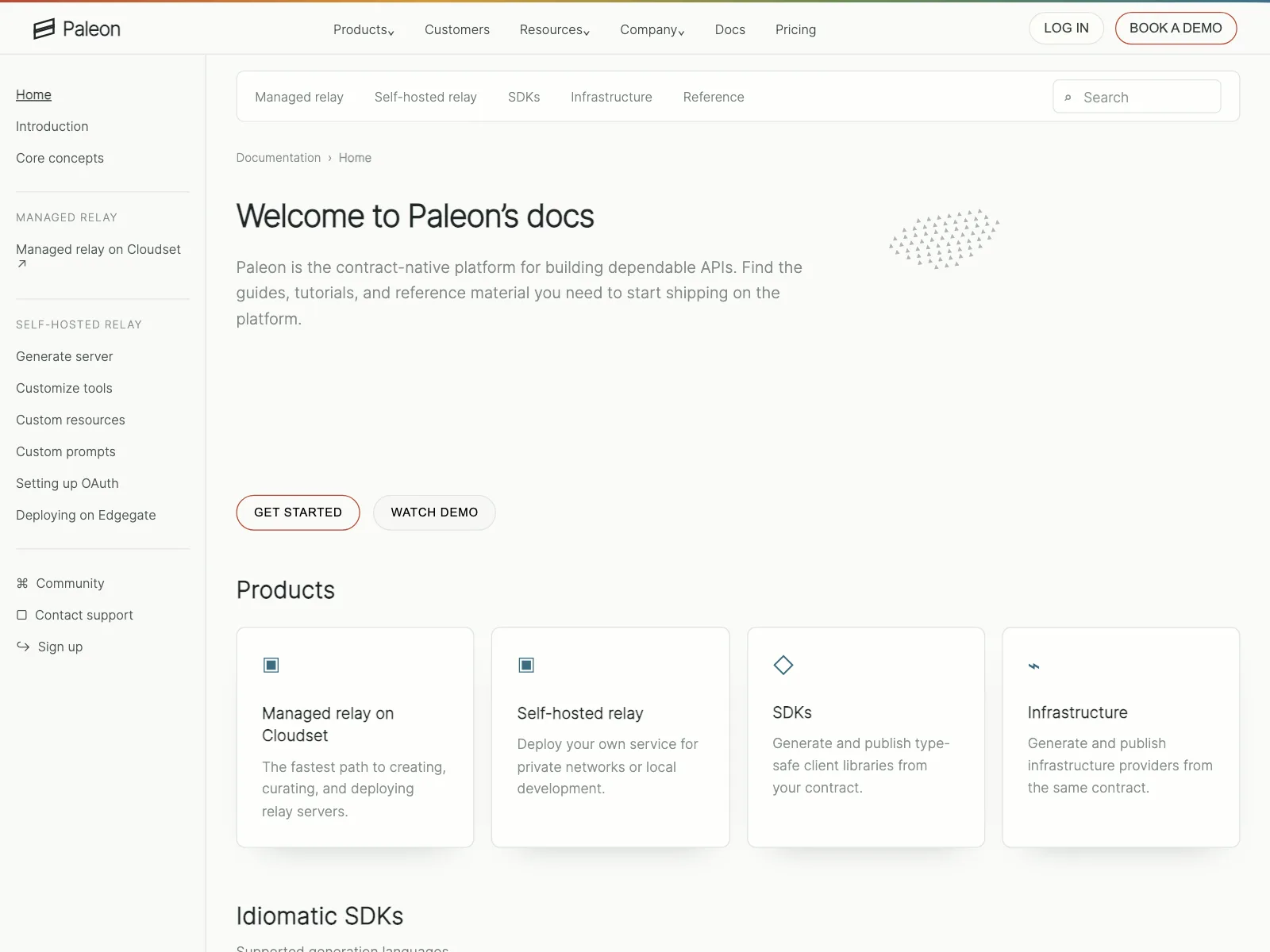The width and height of the screenshot is (1270, 952).
Task: Click the Managed relay on Cloudset card icon
Action: pos(271,665)
